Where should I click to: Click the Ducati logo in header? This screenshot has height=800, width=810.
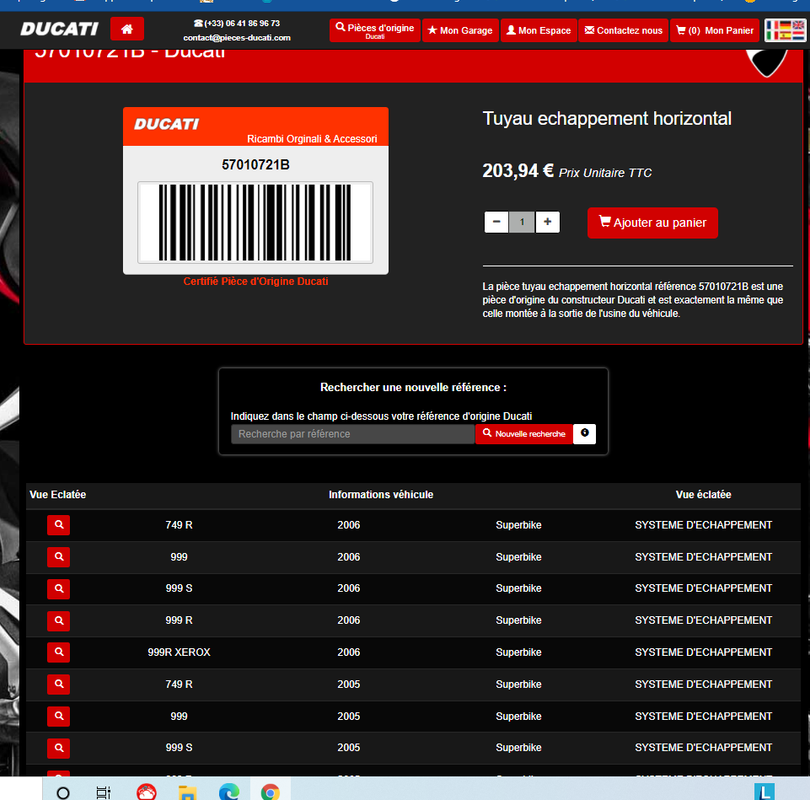click(x=59, y=29)
